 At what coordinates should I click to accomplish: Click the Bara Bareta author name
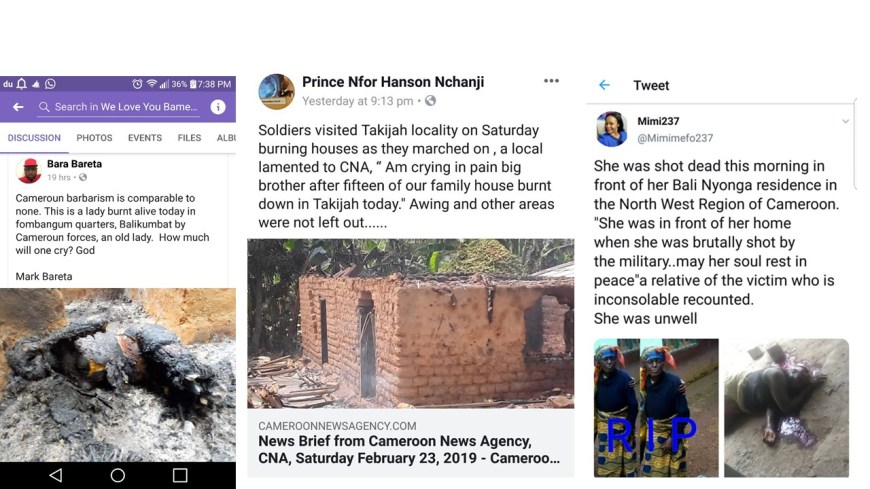point(74,164)
